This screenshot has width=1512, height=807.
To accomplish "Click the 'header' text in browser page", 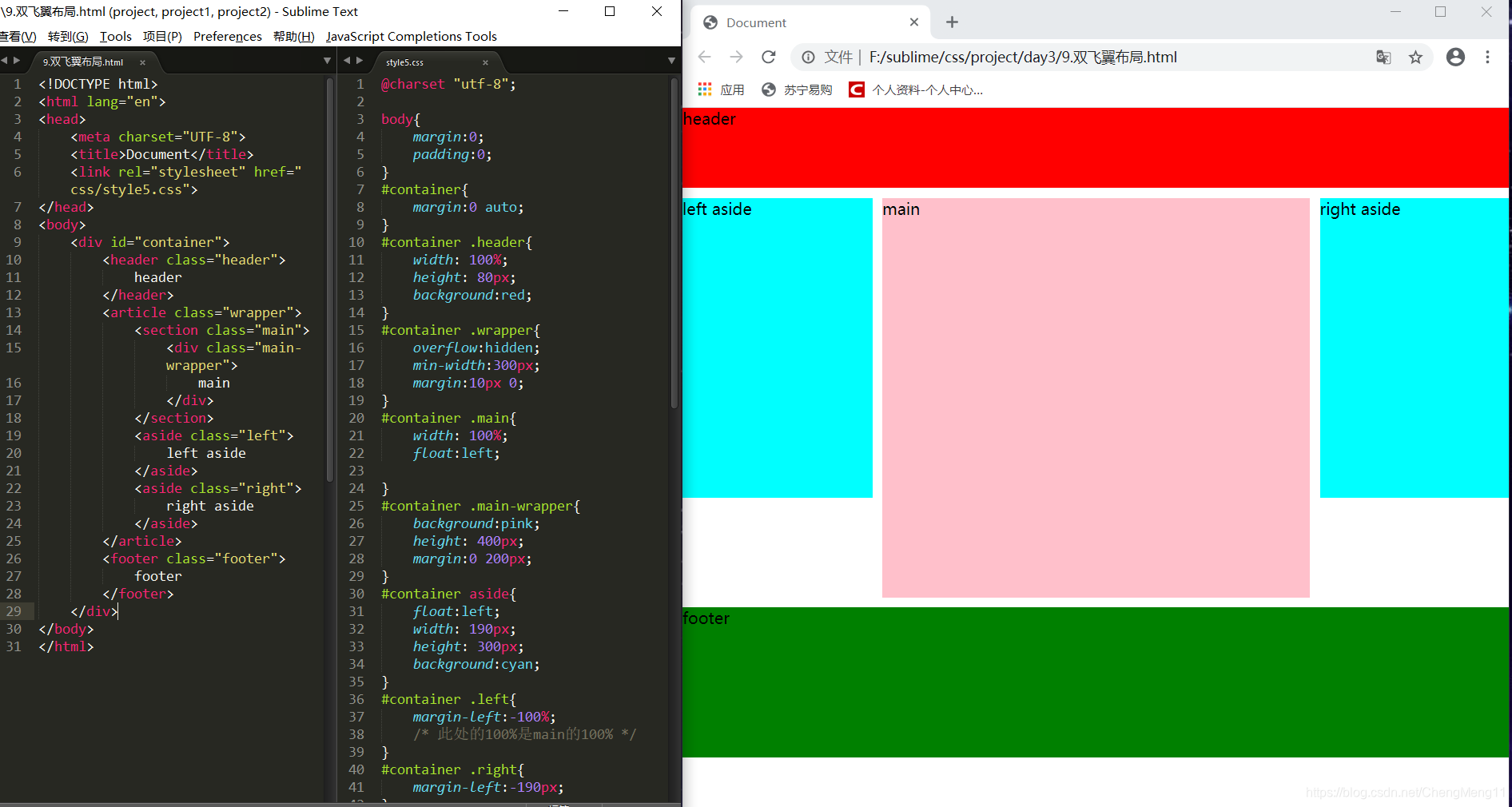I will 710,119.
